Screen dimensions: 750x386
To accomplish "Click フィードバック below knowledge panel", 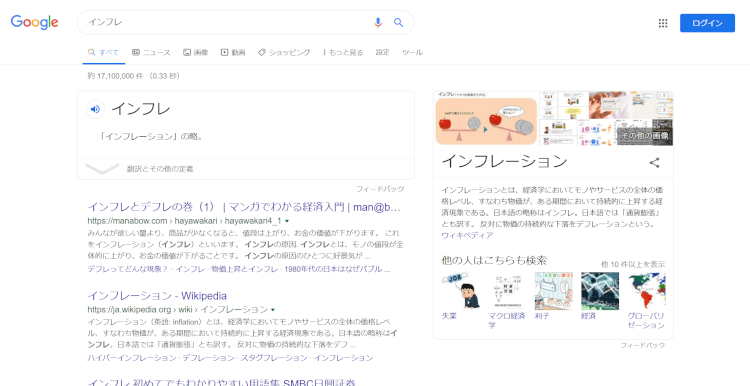I will [643, 345].
